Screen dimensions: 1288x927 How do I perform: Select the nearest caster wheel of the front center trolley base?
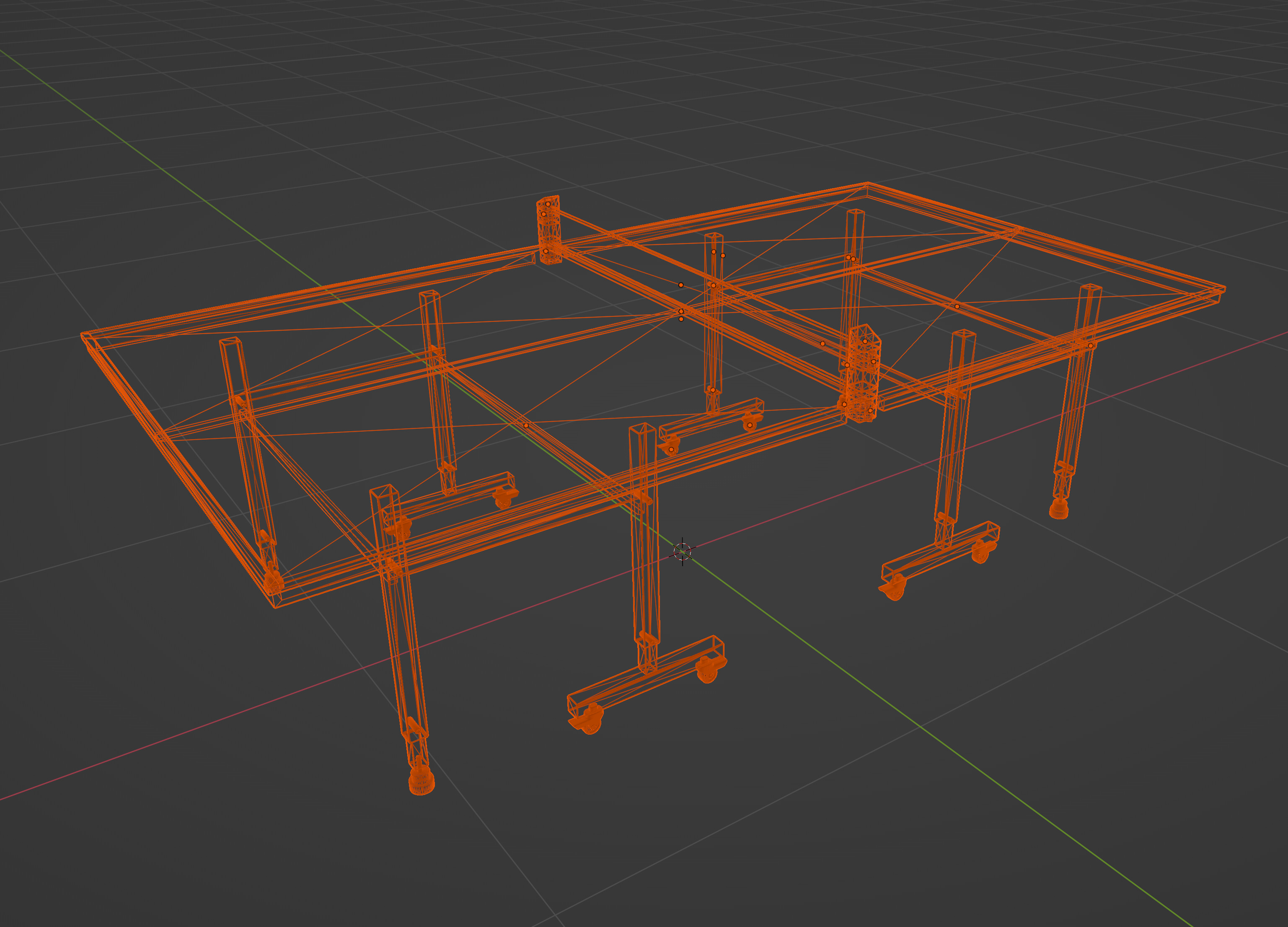587,720
